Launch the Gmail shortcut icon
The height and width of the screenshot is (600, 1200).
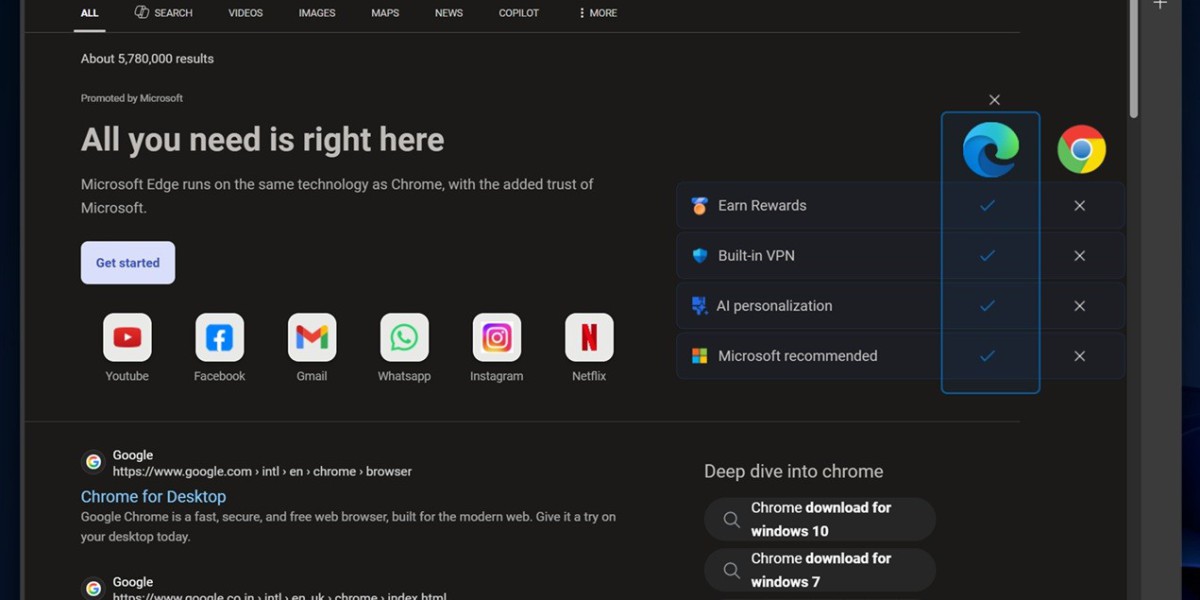312,338
